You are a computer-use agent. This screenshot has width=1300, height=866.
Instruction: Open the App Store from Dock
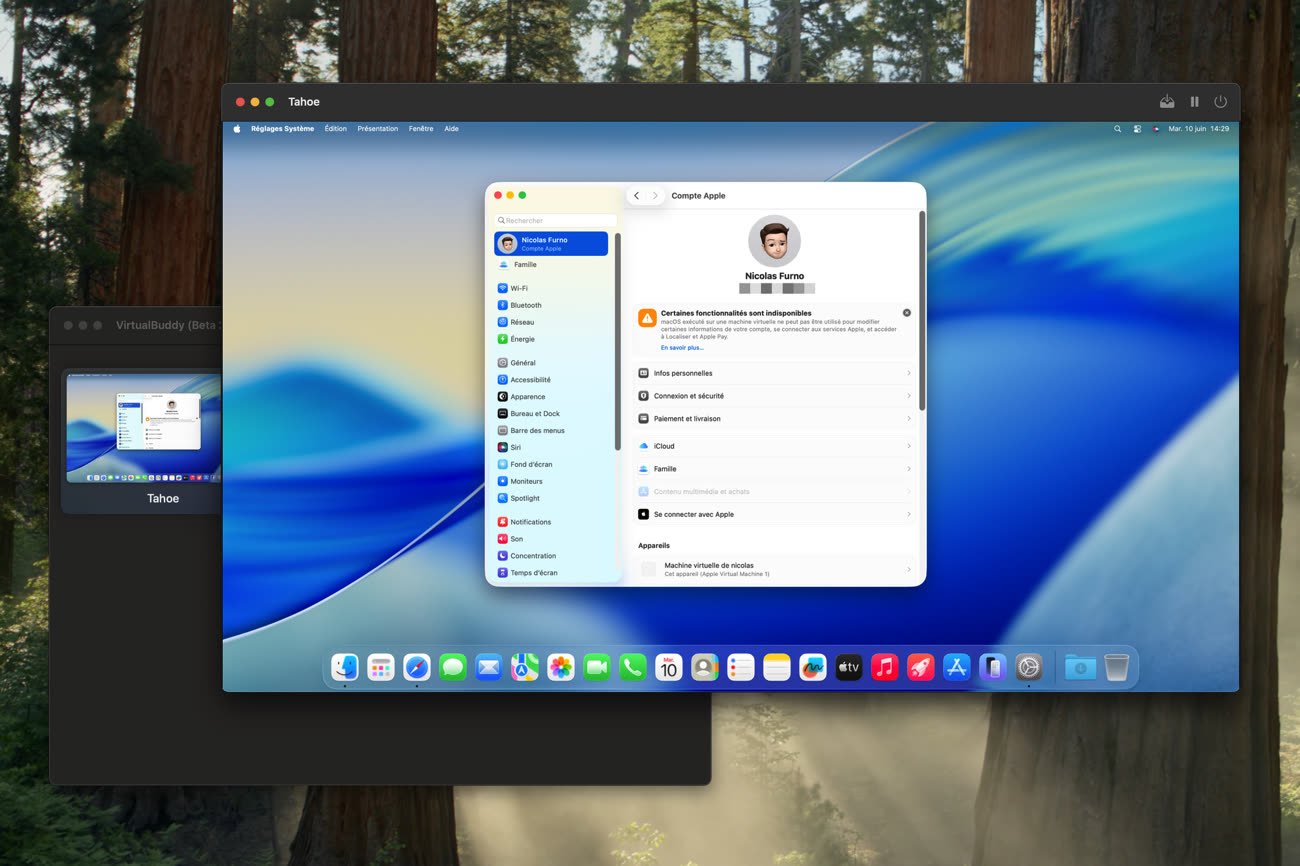coord(957,667)
